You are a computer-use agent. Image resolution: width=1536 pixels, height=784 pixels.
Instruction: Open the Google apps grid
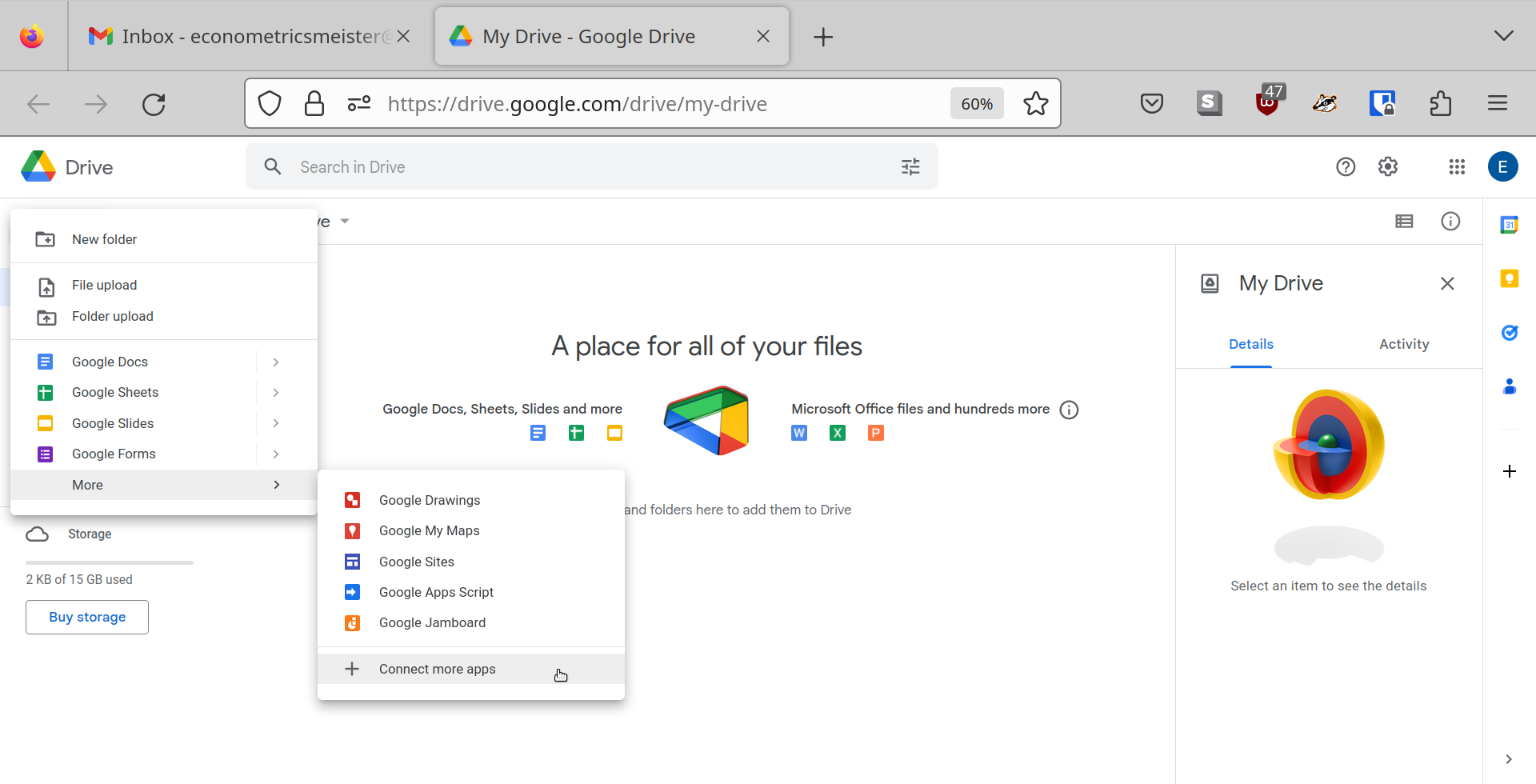tap(1457, 166)
